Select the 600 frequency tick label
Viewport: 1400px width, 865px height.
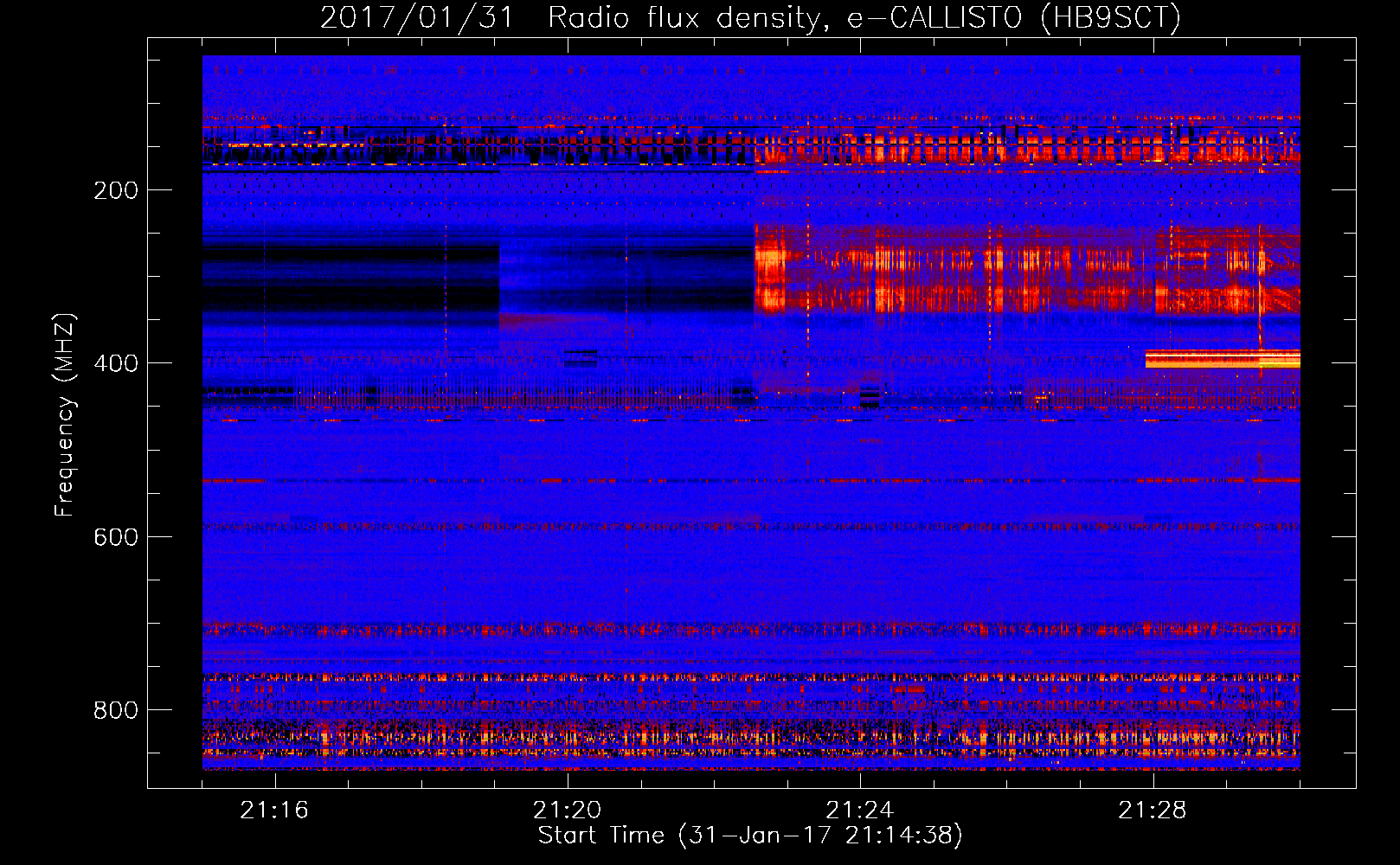[116, 537]
